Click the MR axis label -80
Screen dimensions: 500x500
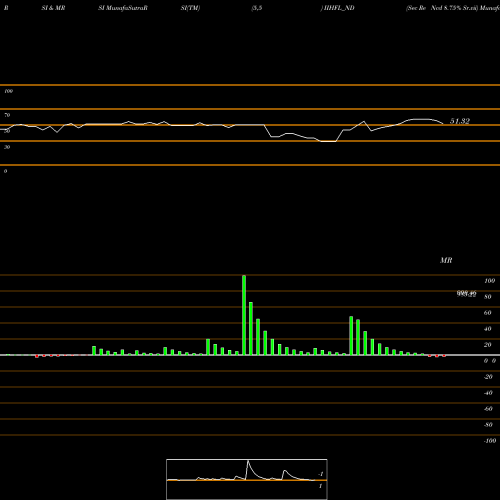tap(488, 425)
